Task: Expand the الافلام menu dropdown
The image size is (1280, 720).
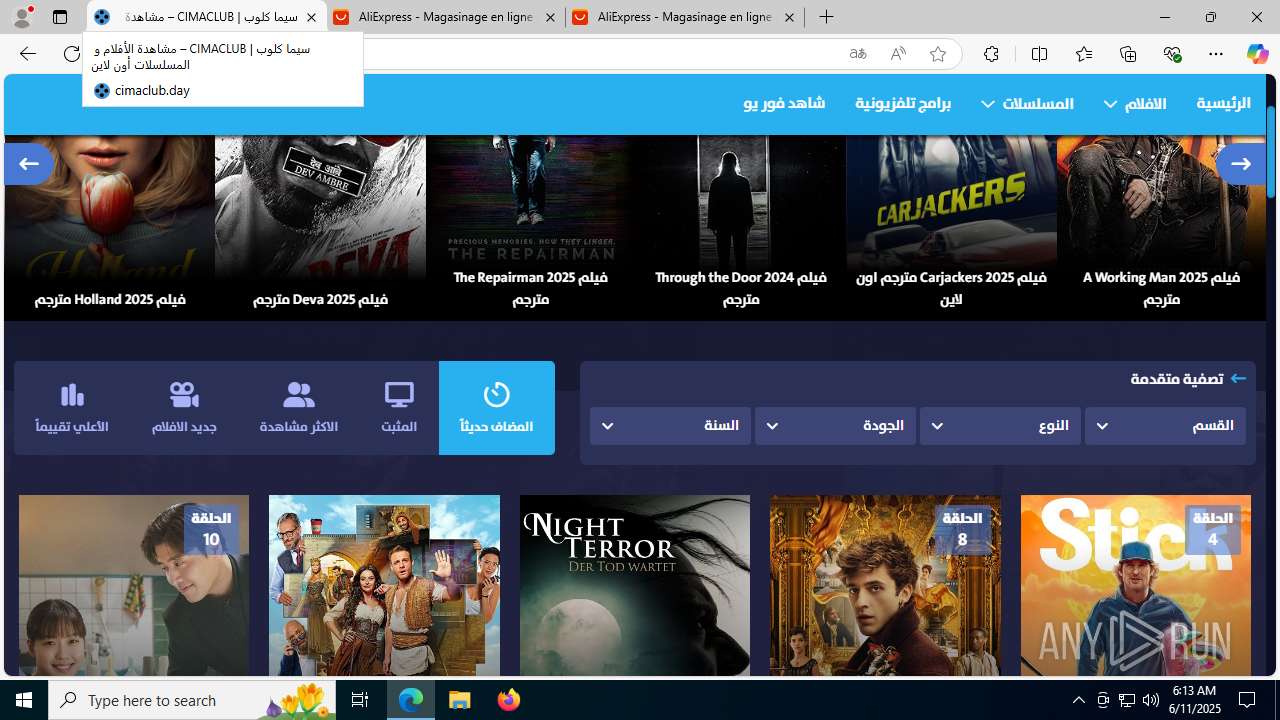Action: [1135, 104]
